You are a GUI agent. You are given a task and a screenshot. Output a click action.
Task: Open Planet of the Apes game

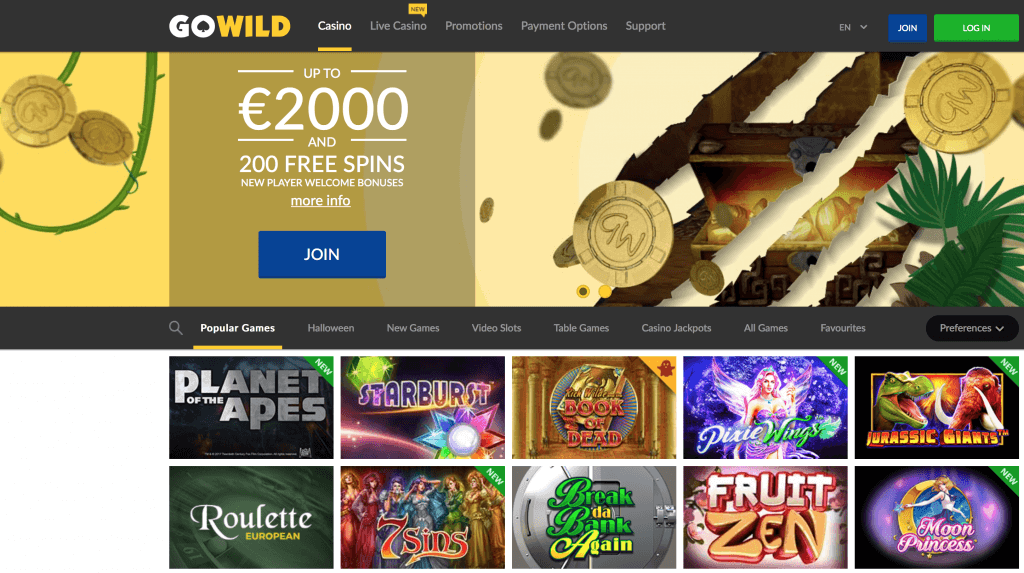pos(251,407)
